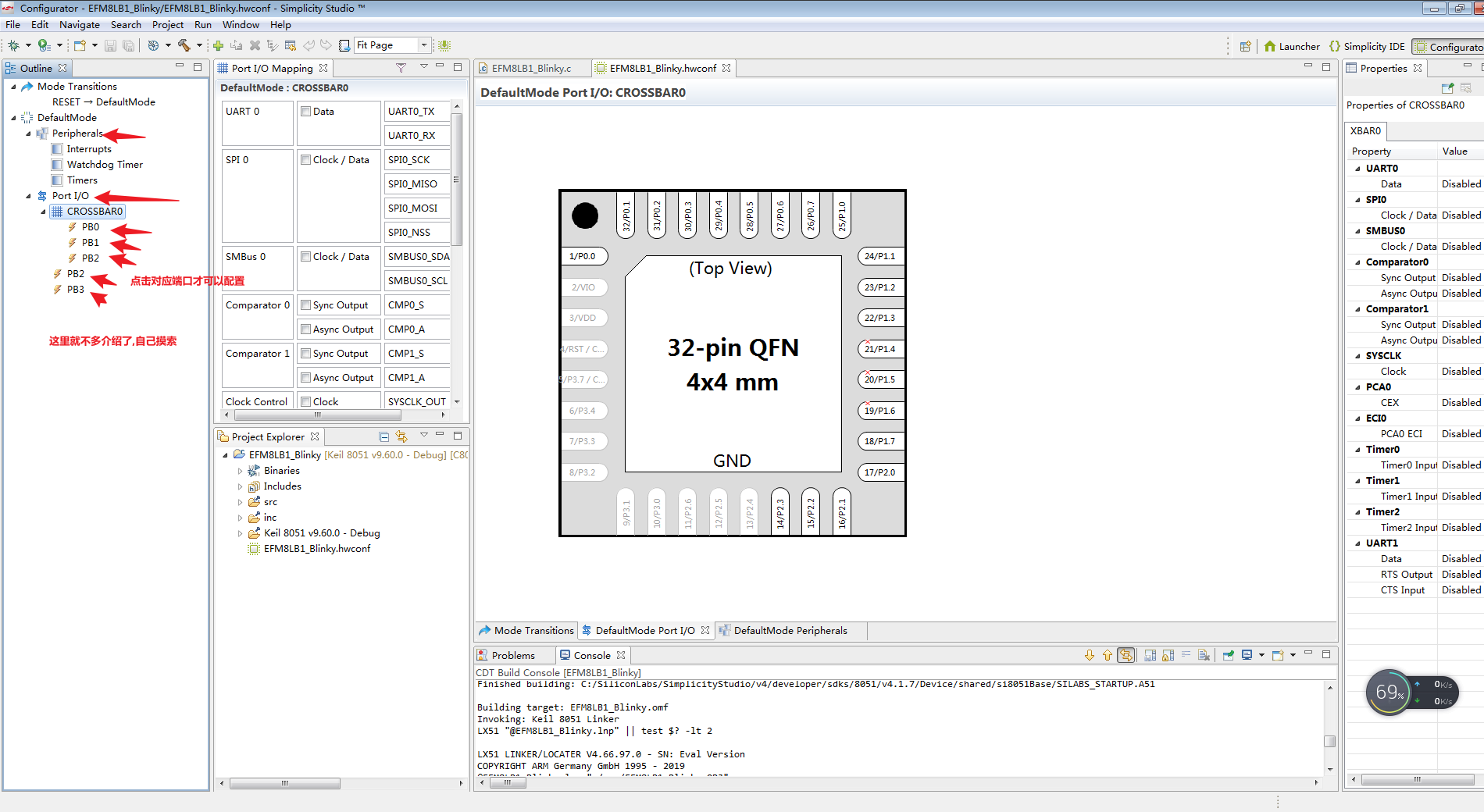
Task: Enable the UART 0 Data checkbox
Action: click(305, 111)
